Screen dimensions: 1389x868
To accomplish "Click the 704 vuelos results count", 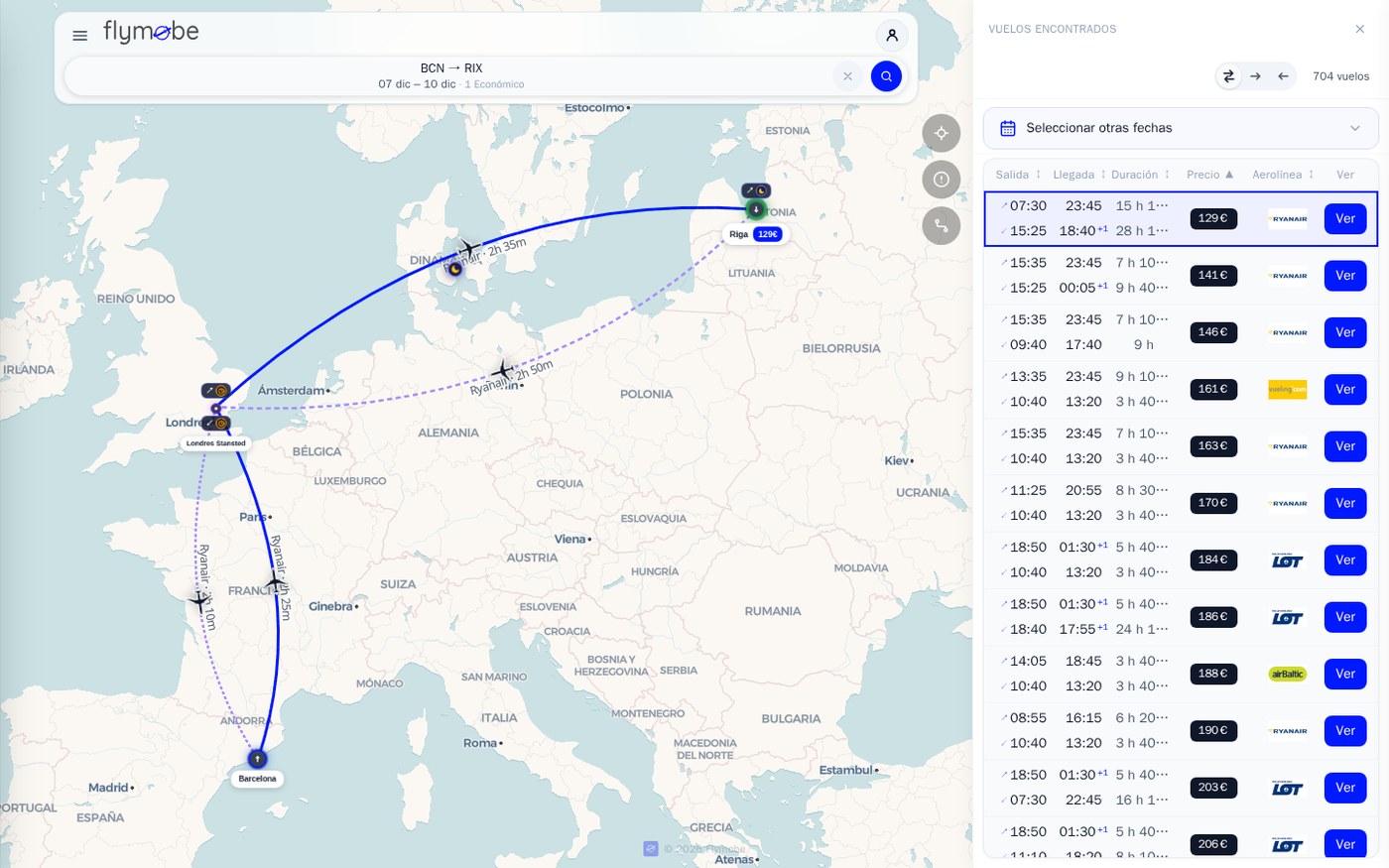I will 1340,76.
